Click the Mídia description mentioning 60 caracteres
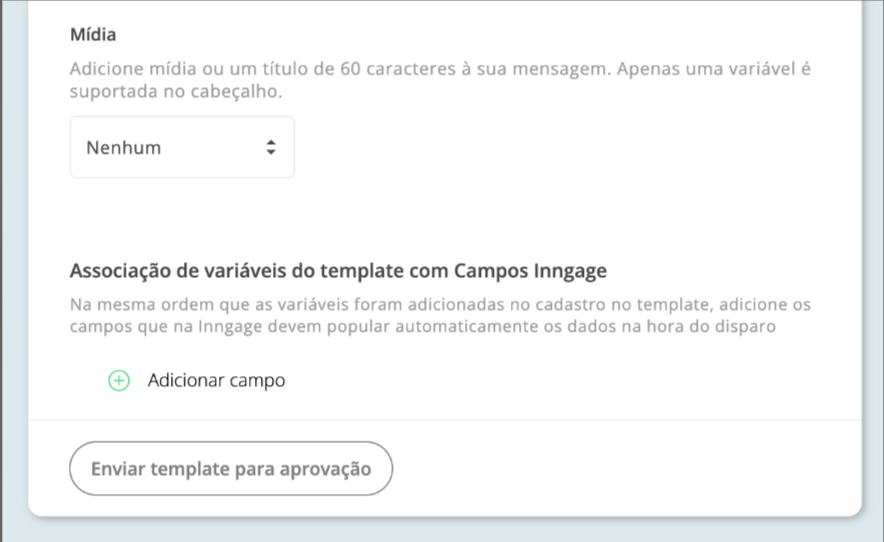The image size is (884, 542). coord(440,80)
